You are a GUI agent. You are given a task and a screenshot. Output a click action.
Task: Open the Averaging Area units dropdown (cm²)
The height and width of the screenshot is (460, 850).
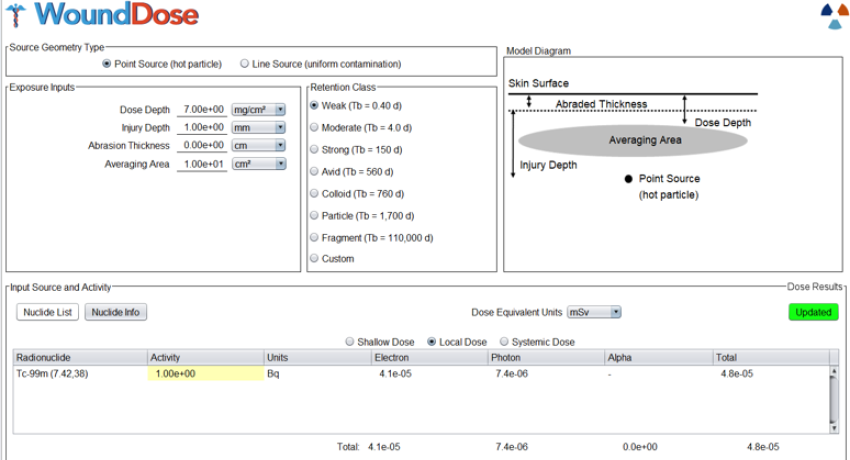coord(259,164)
